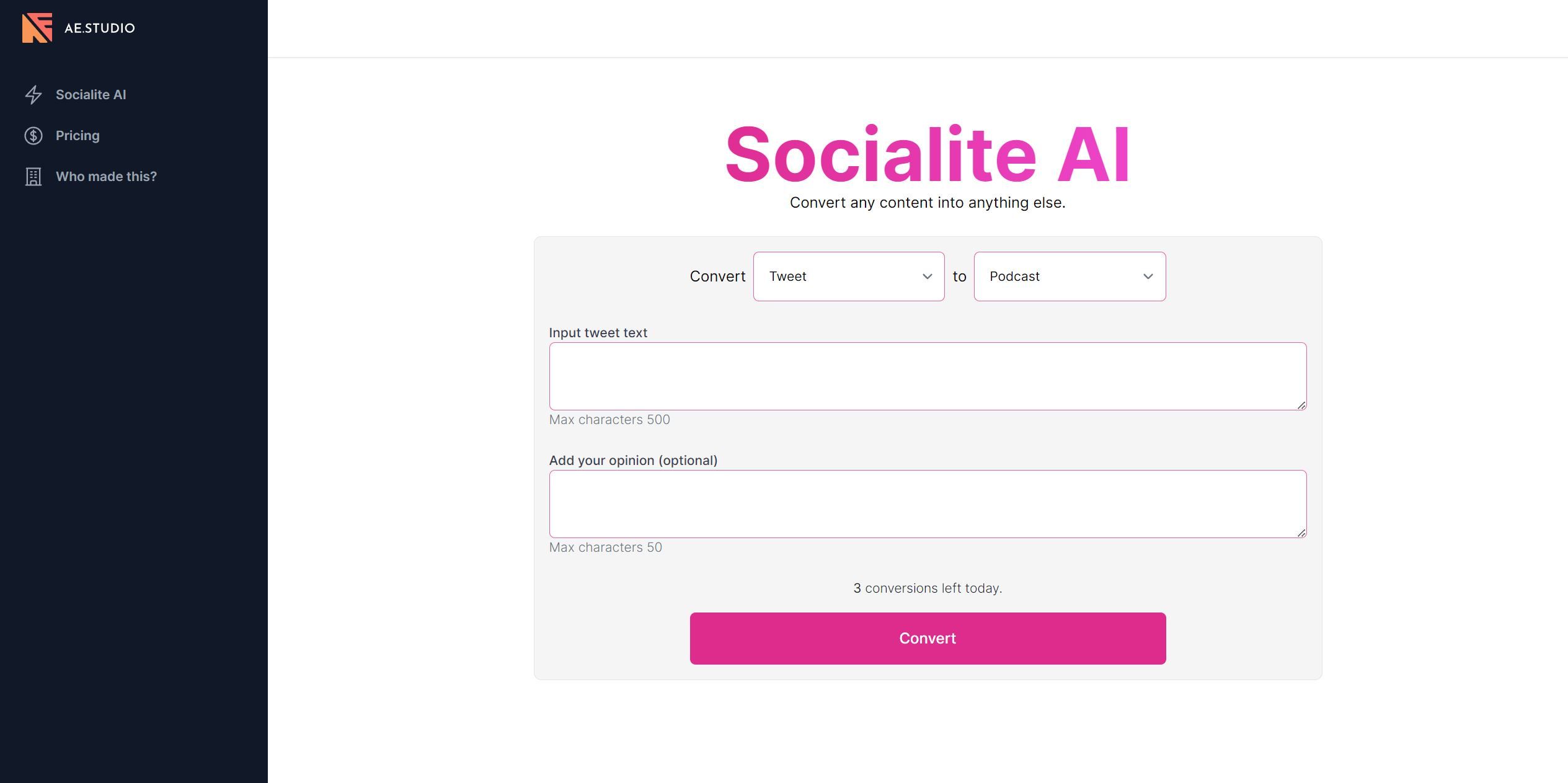Screen dimensions: 1568x783
Task: Click the Who made this menu item
Action: pos(106,176)
